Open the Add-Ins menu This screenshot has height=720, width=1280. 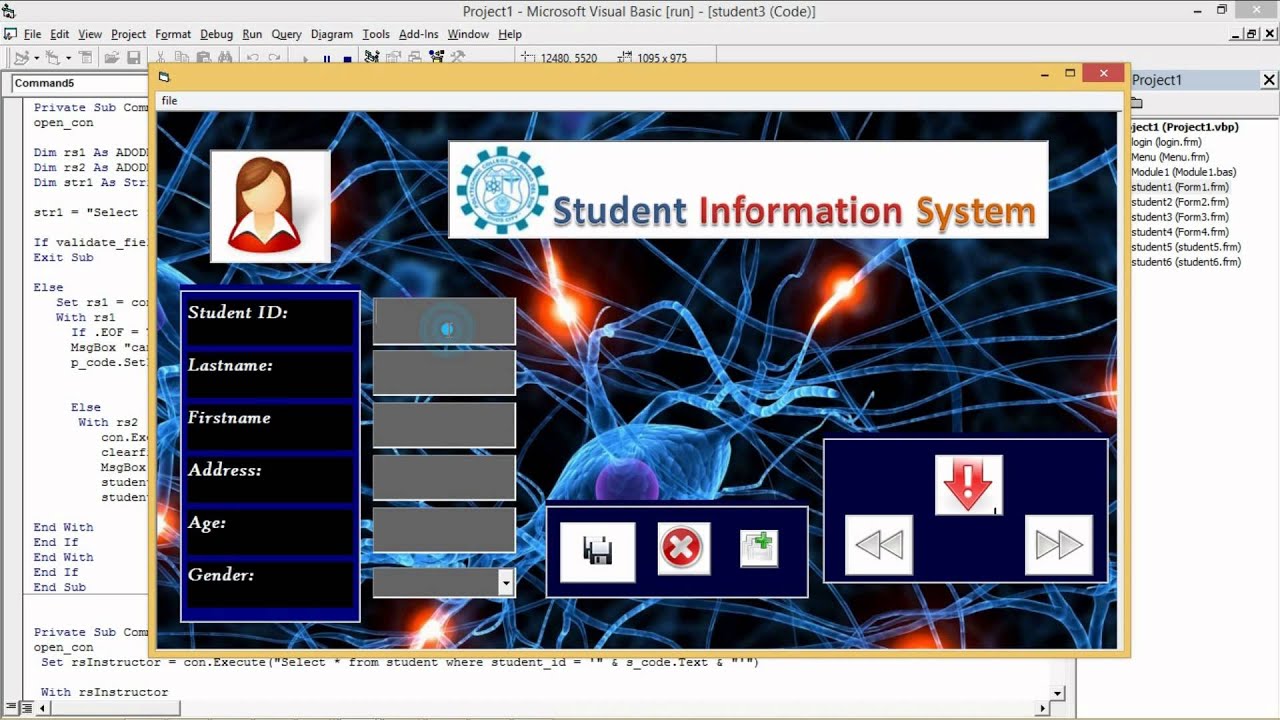[x=418, y=34]
